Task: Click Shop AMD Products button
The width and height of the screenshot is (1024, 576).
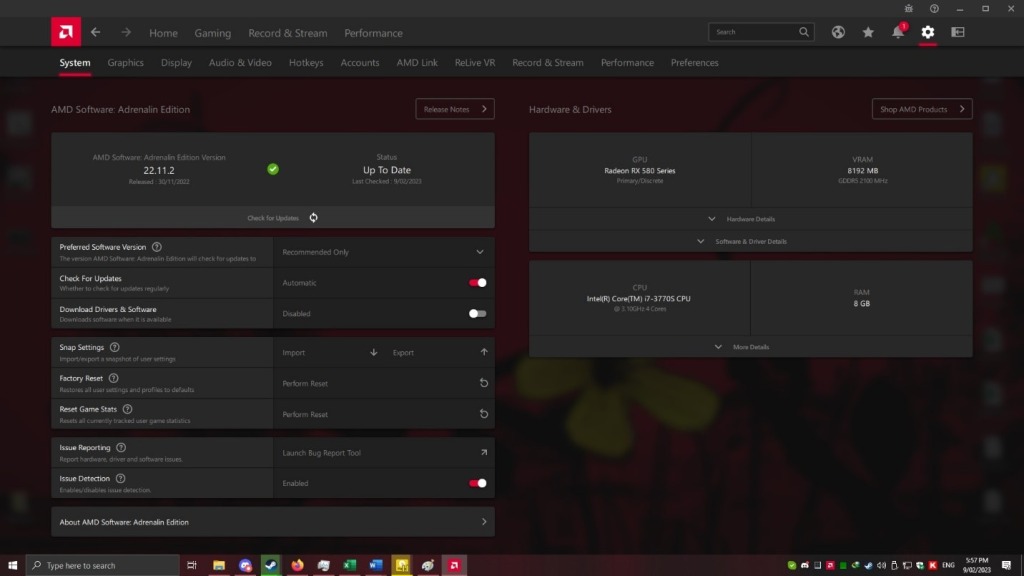Action: [922, 109]
